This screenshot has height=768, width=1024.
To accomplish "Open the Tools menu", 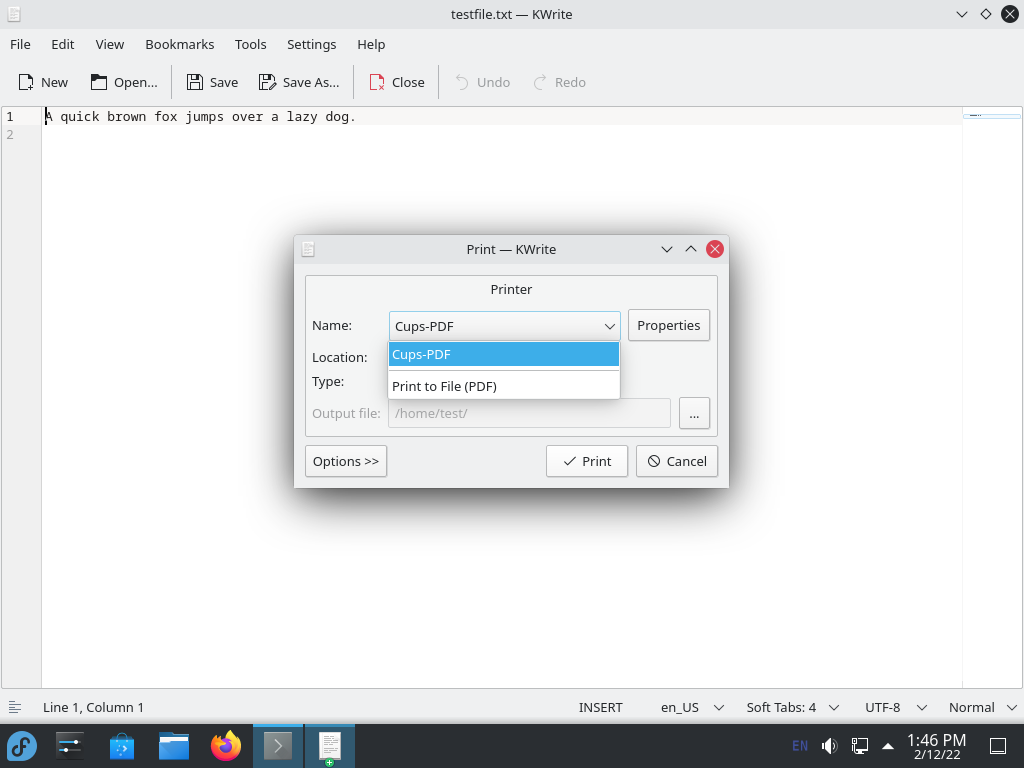I will (x=251, y=44).
